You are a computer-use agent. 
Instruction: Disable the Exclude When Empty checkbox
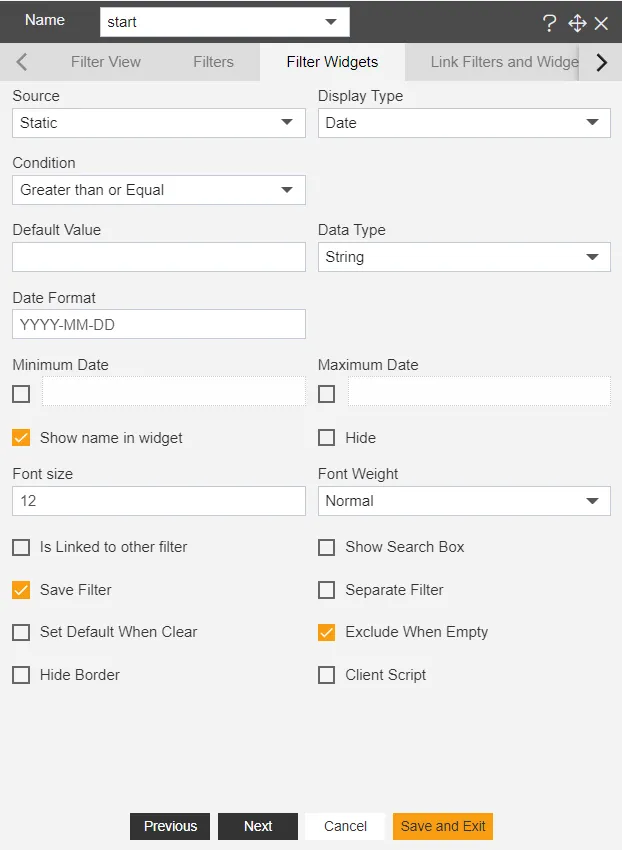(326, 632)
